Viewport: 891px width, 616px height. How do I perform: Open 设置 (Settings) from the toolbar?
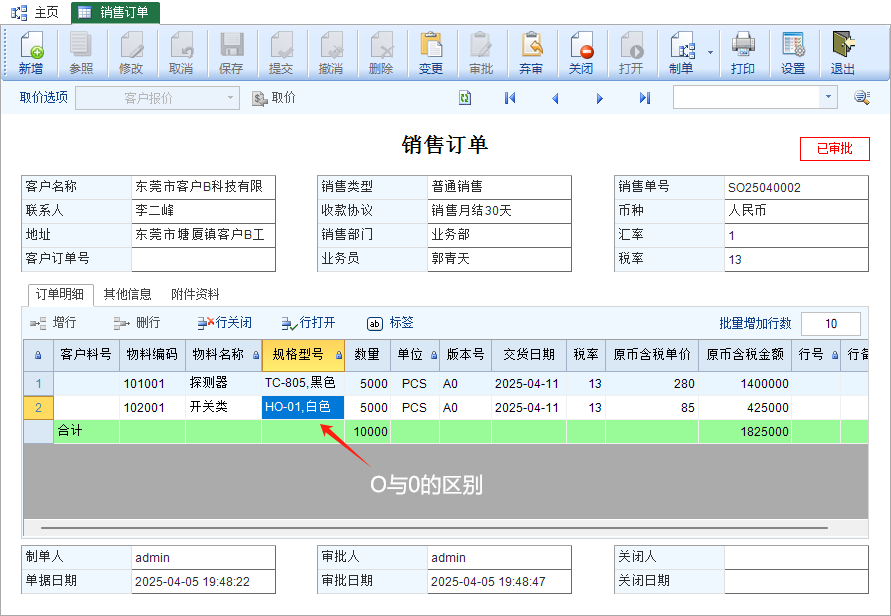pyautogui.click(x=793, y=53)
